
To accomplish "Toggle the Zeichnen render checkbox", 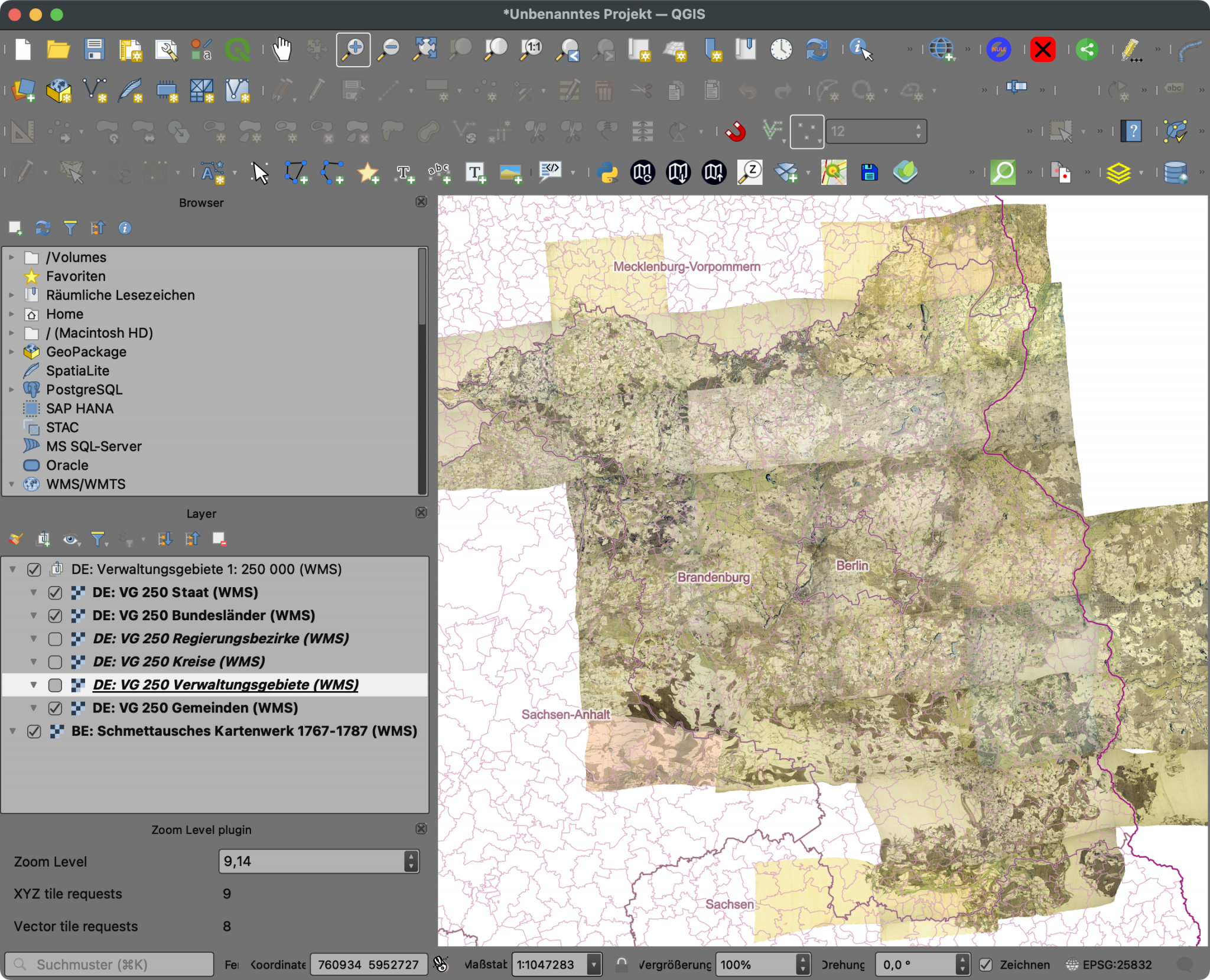I will 985,965.
